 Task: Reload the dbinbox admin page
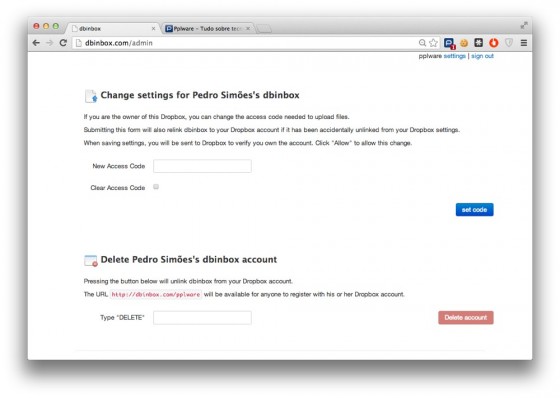click(63, 43)
